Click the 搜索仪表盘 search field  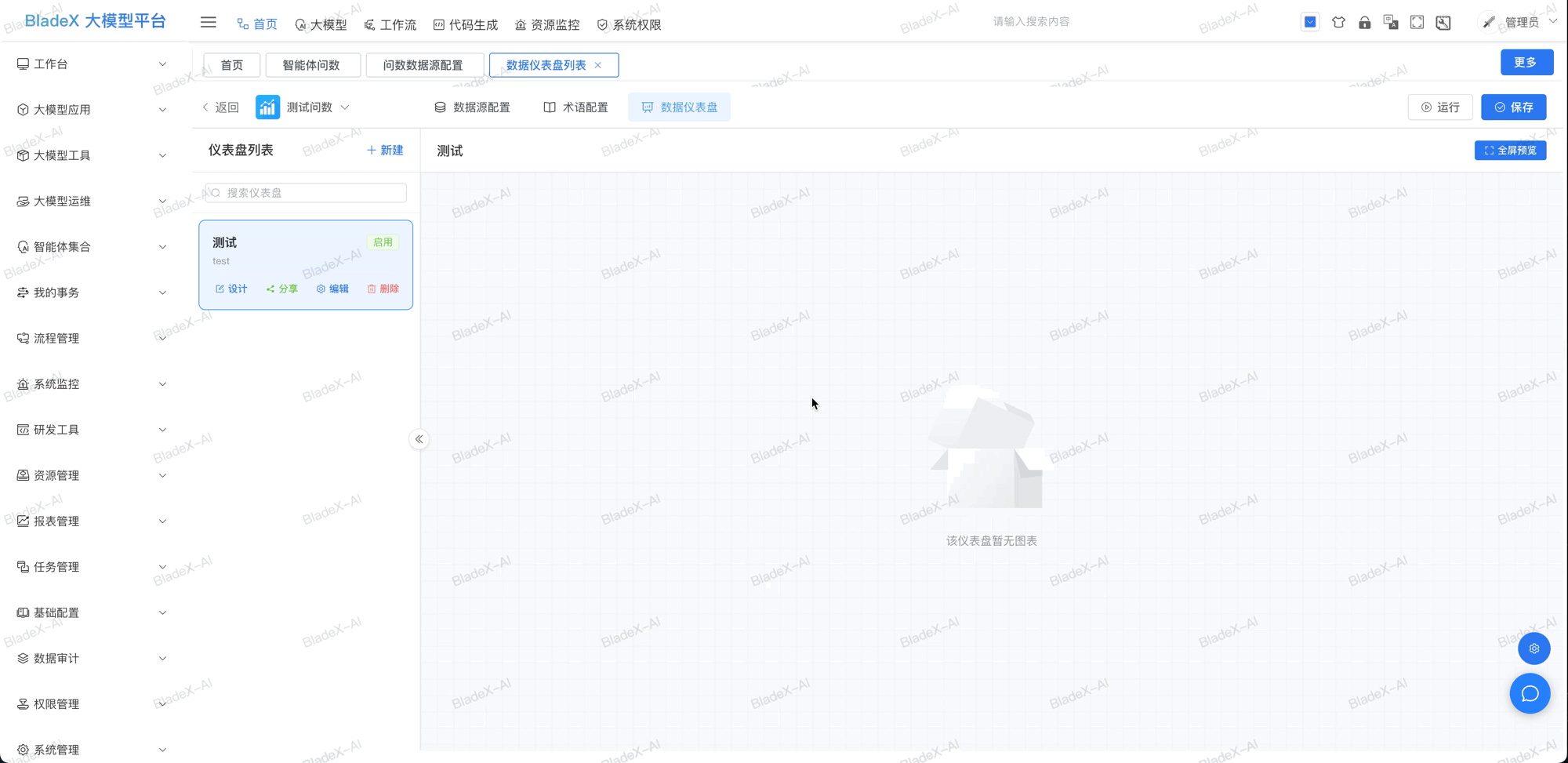(305, 192)
